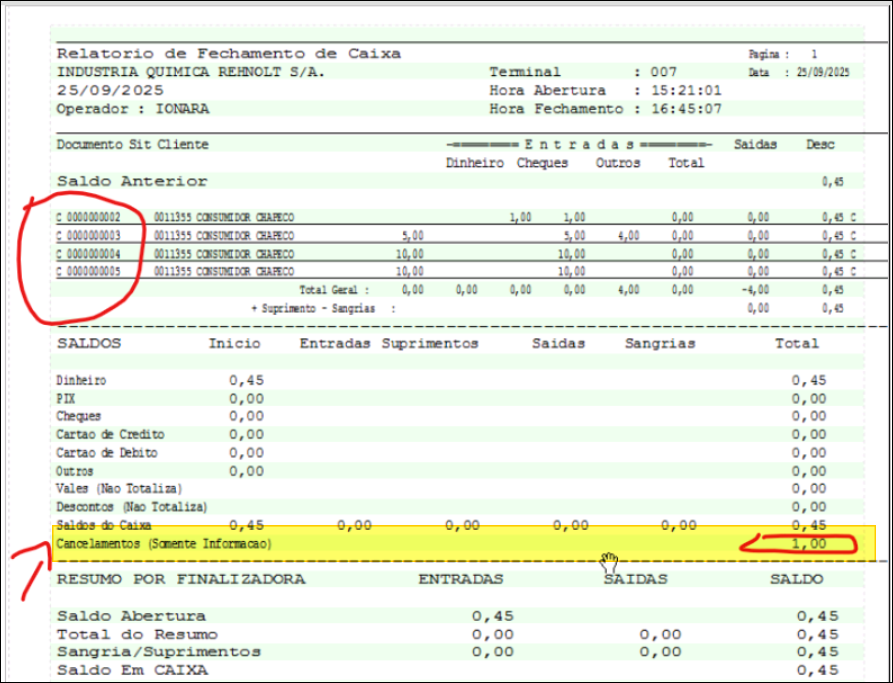Image resolution: width=893 pixels, height=683 pixels.
Task: Click the Cartao de Debito row label
Action: tap(109, 453)
